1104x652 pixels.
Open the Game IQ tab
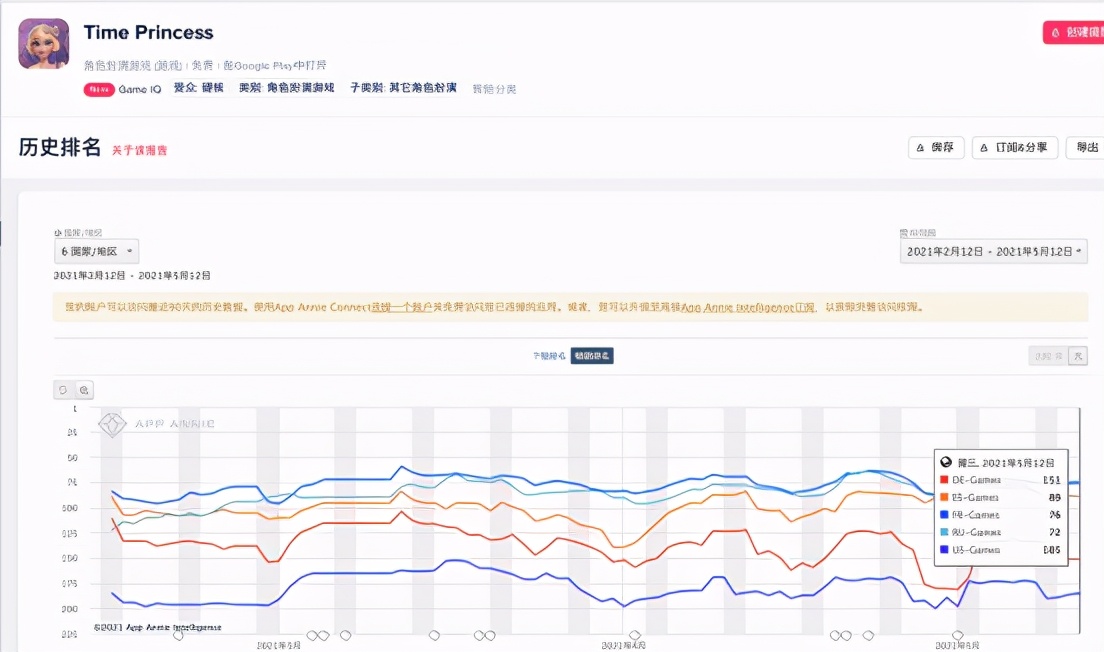coord(141,88)
